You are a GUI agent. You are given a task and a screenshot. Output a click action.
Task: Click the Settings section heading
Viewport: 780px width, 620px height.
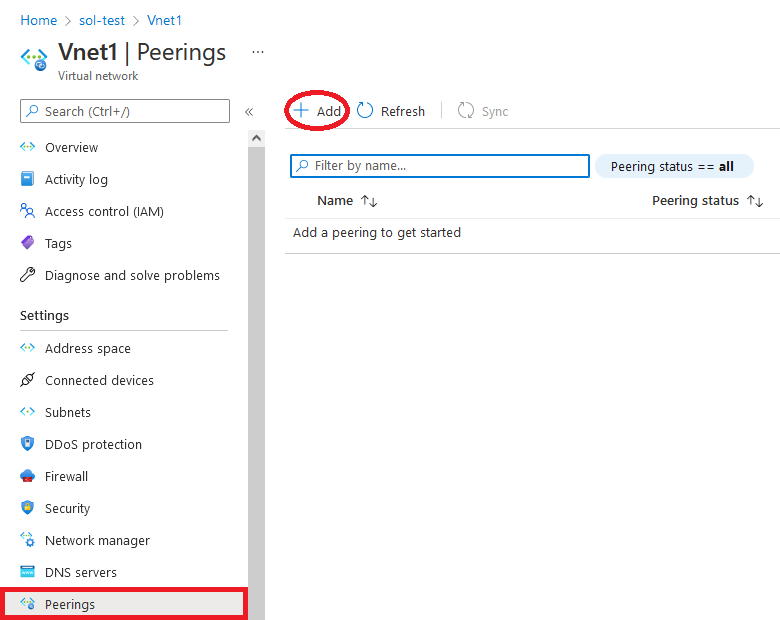(44, 315)
